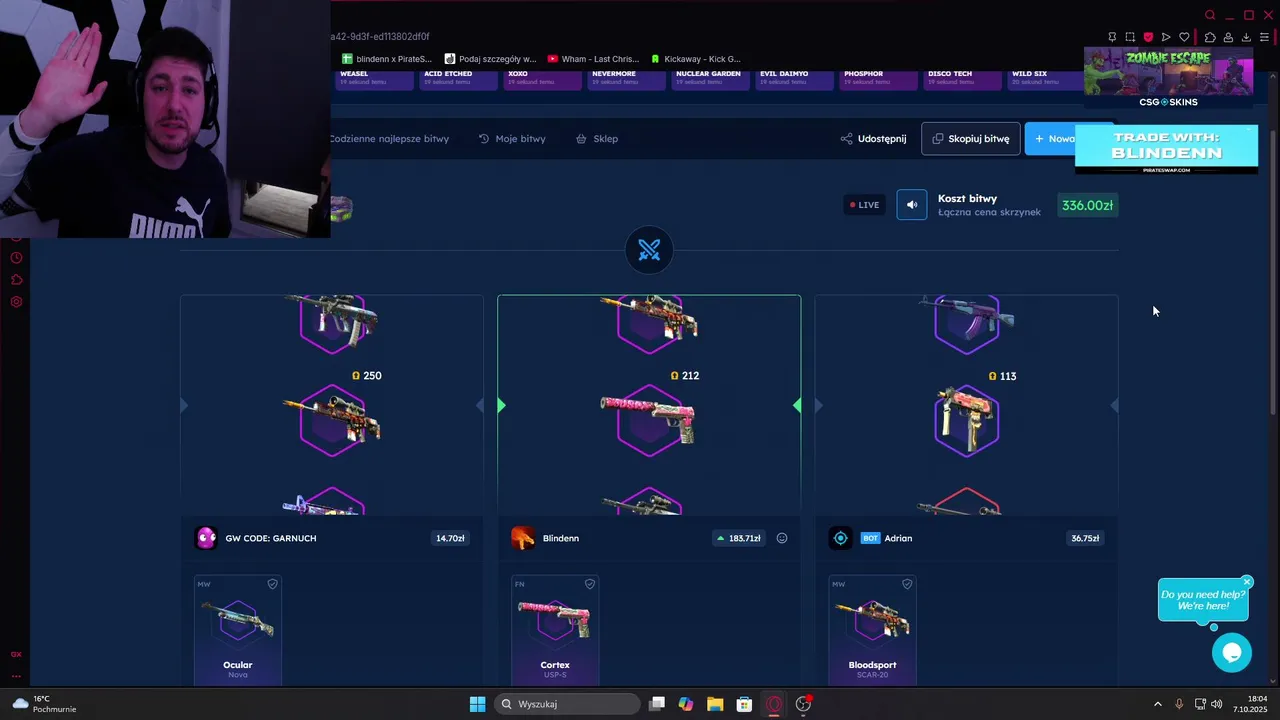Click the GW CODE: GARNUCH player avatar
Screen dimensions: 1280x720
206,538
